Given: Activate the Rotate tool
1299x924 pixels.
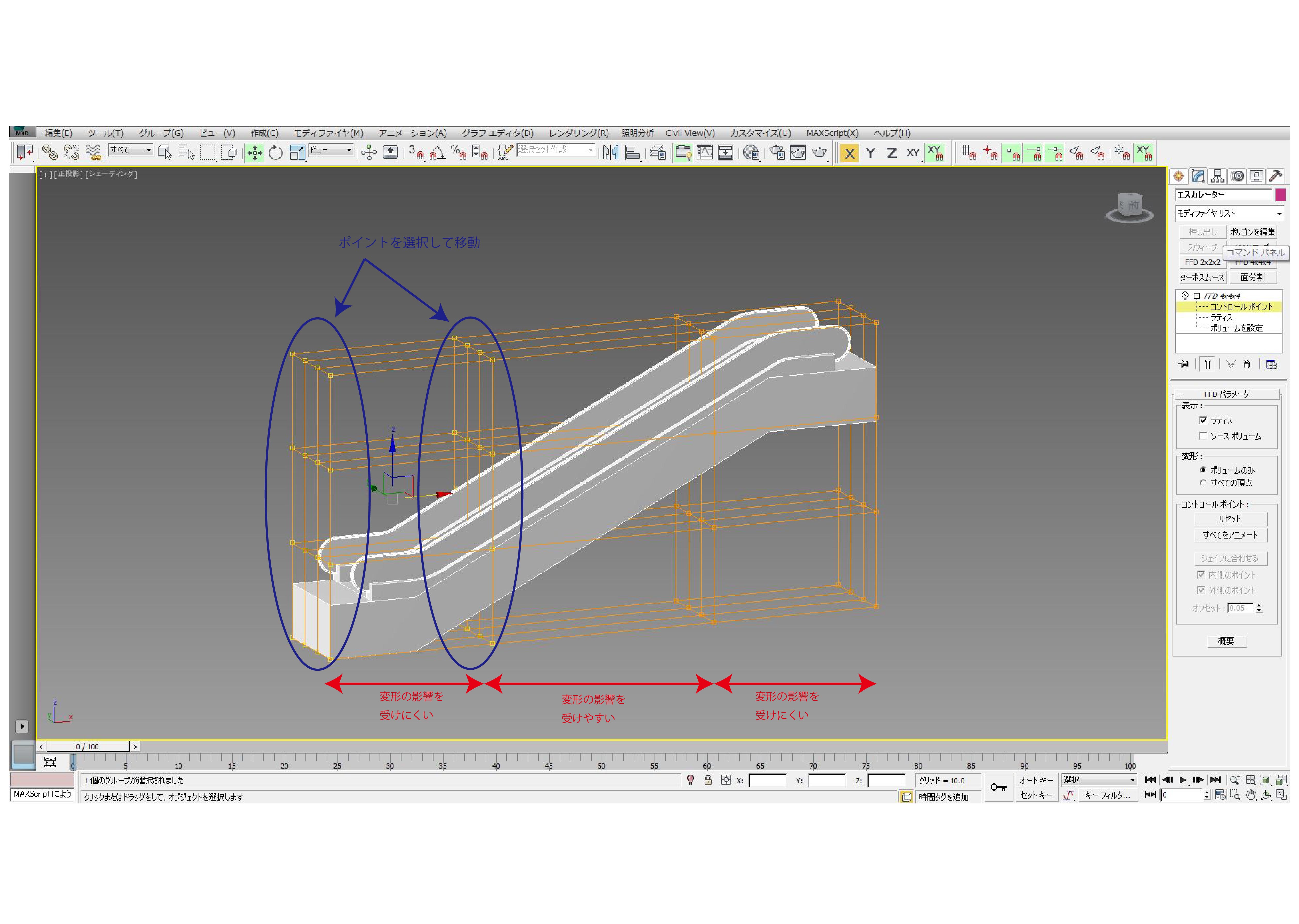Looking at the screenshot, I should point(276,153).
